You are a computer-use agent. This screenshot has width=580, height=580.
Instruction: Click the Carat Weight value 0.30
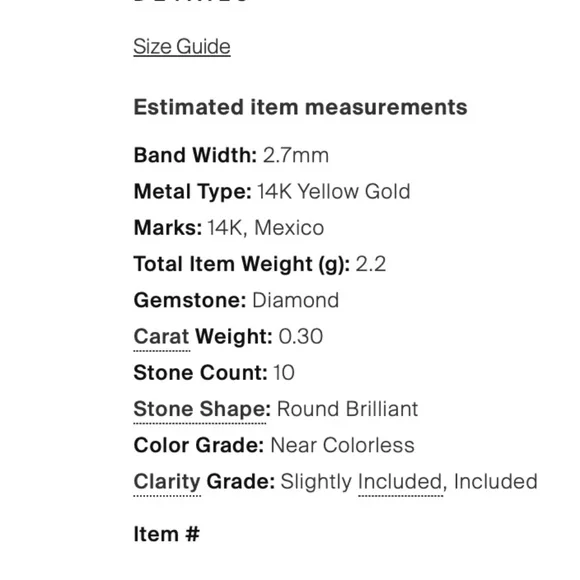click(300, 336)
